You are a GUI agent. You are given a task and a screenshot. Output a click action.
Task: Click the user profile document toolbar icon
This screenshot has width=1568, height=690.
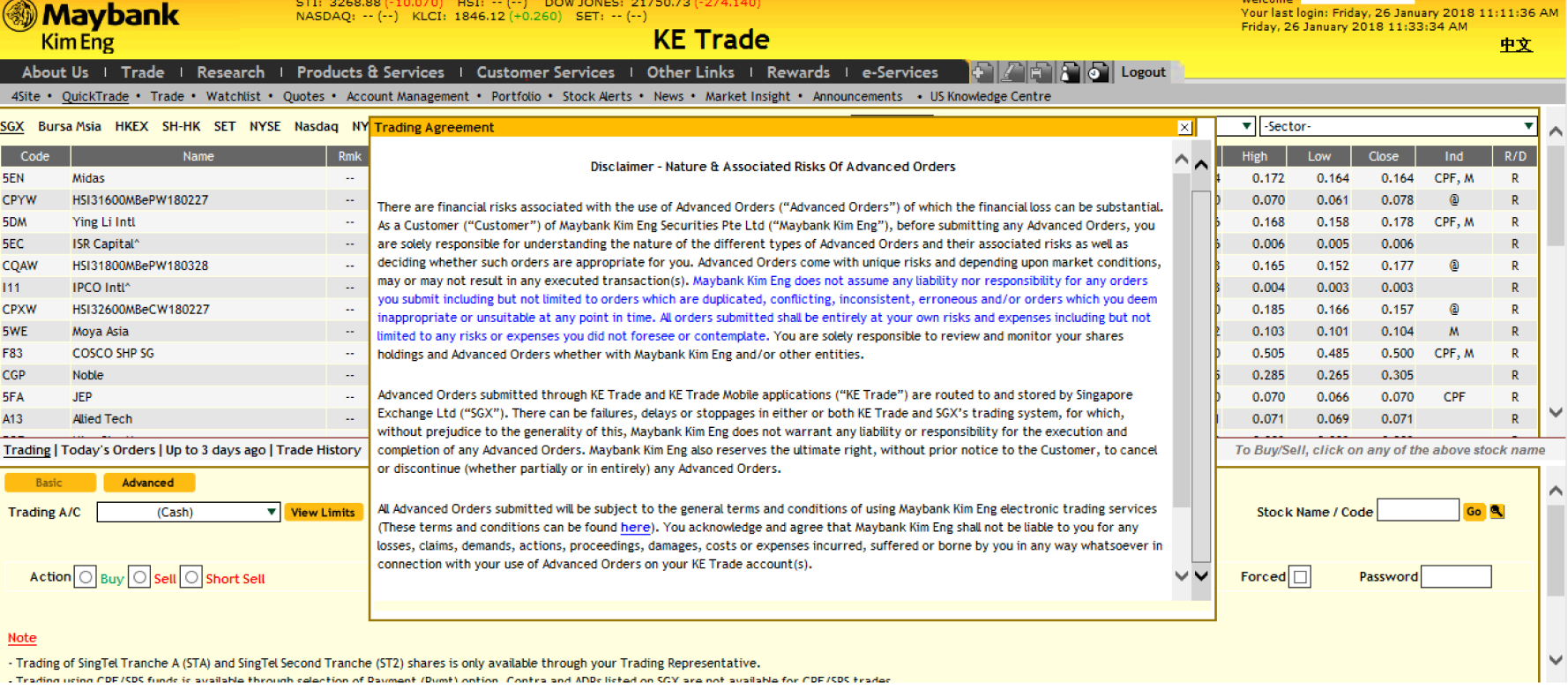coord(1070,72)
